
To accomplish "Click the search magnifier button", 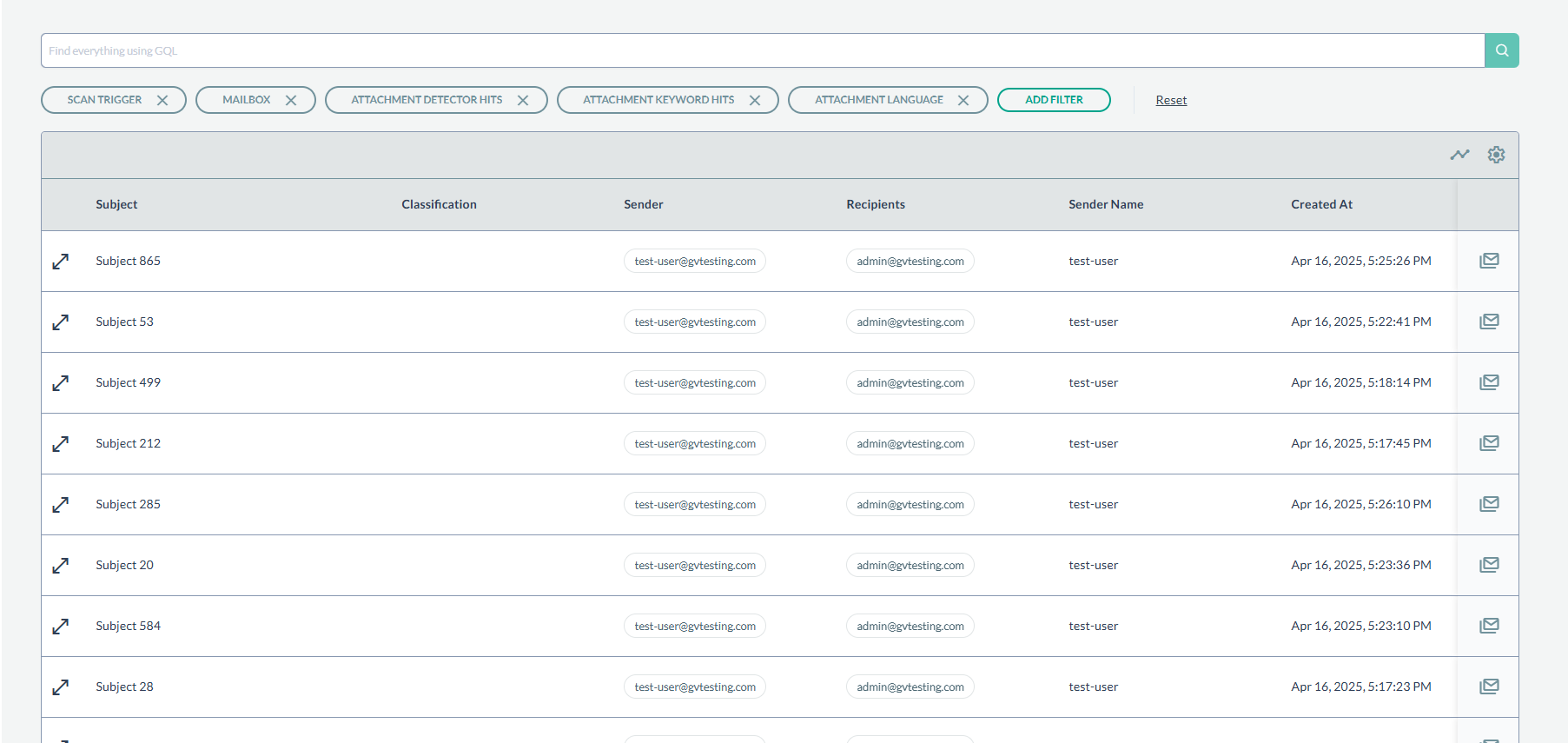I will pyautogui.click(x=1501, y=50).
